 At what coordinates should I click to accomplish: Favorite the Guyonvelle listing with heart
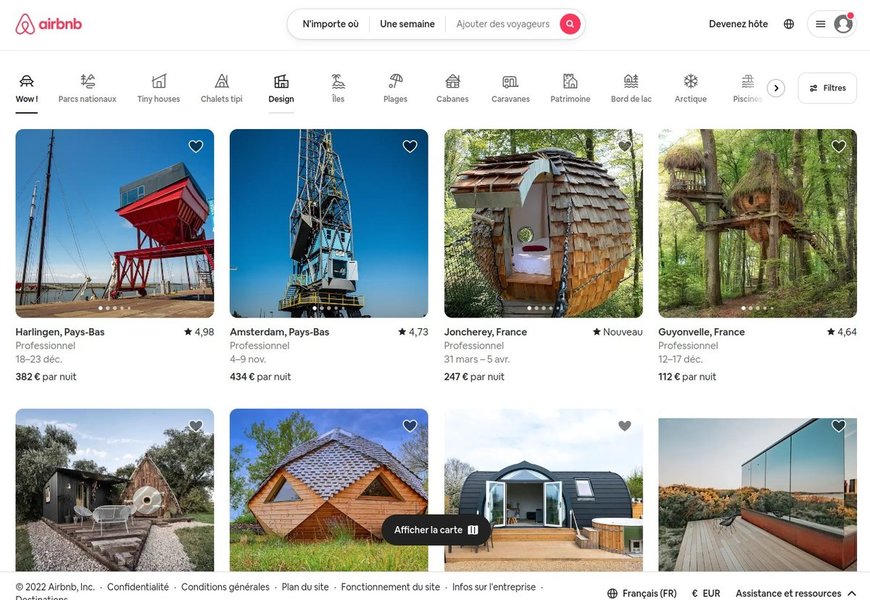pyautogui.click(x=838, y=146)
